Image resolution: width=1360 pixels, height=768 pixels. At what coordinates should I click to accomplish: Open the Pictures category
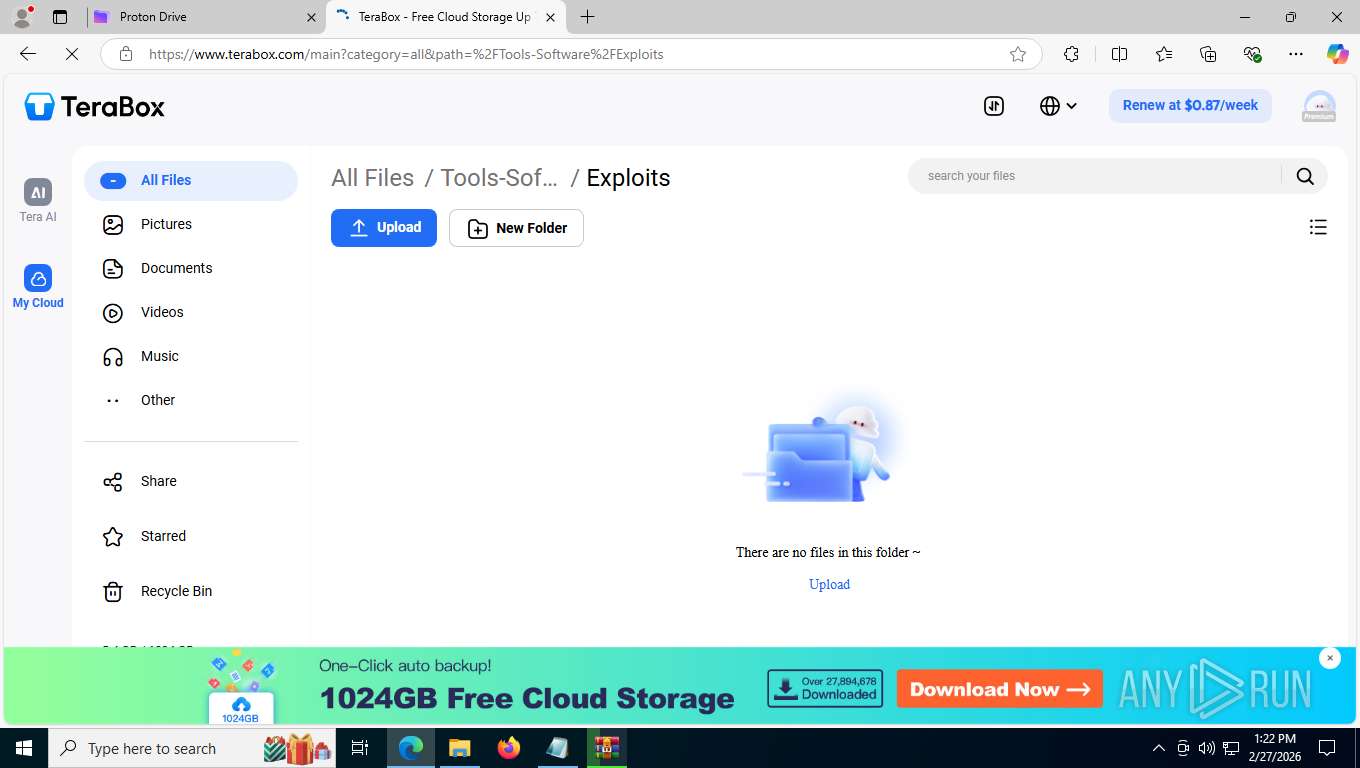tap(191, 224)
